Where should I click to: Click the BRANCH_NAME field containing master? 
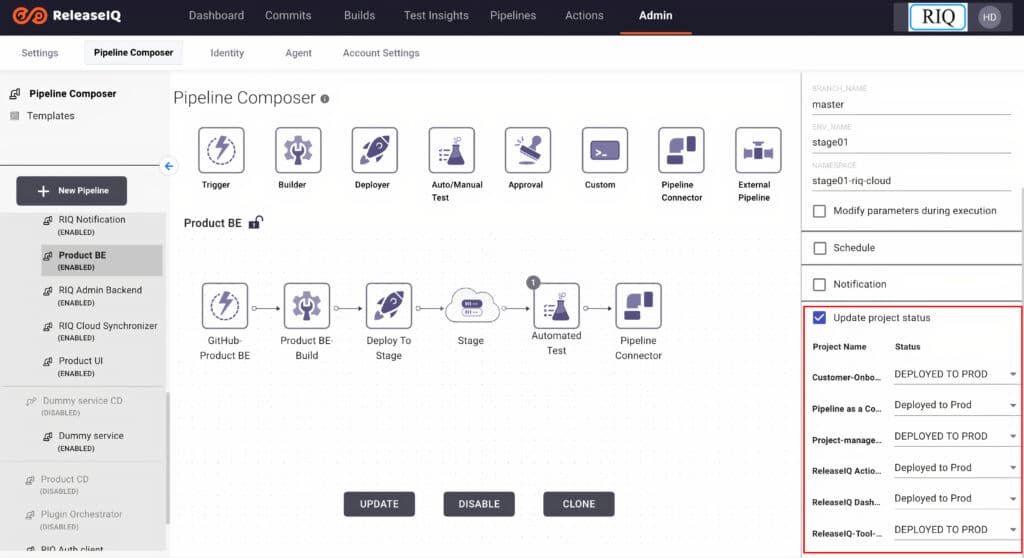click(911, 105)
